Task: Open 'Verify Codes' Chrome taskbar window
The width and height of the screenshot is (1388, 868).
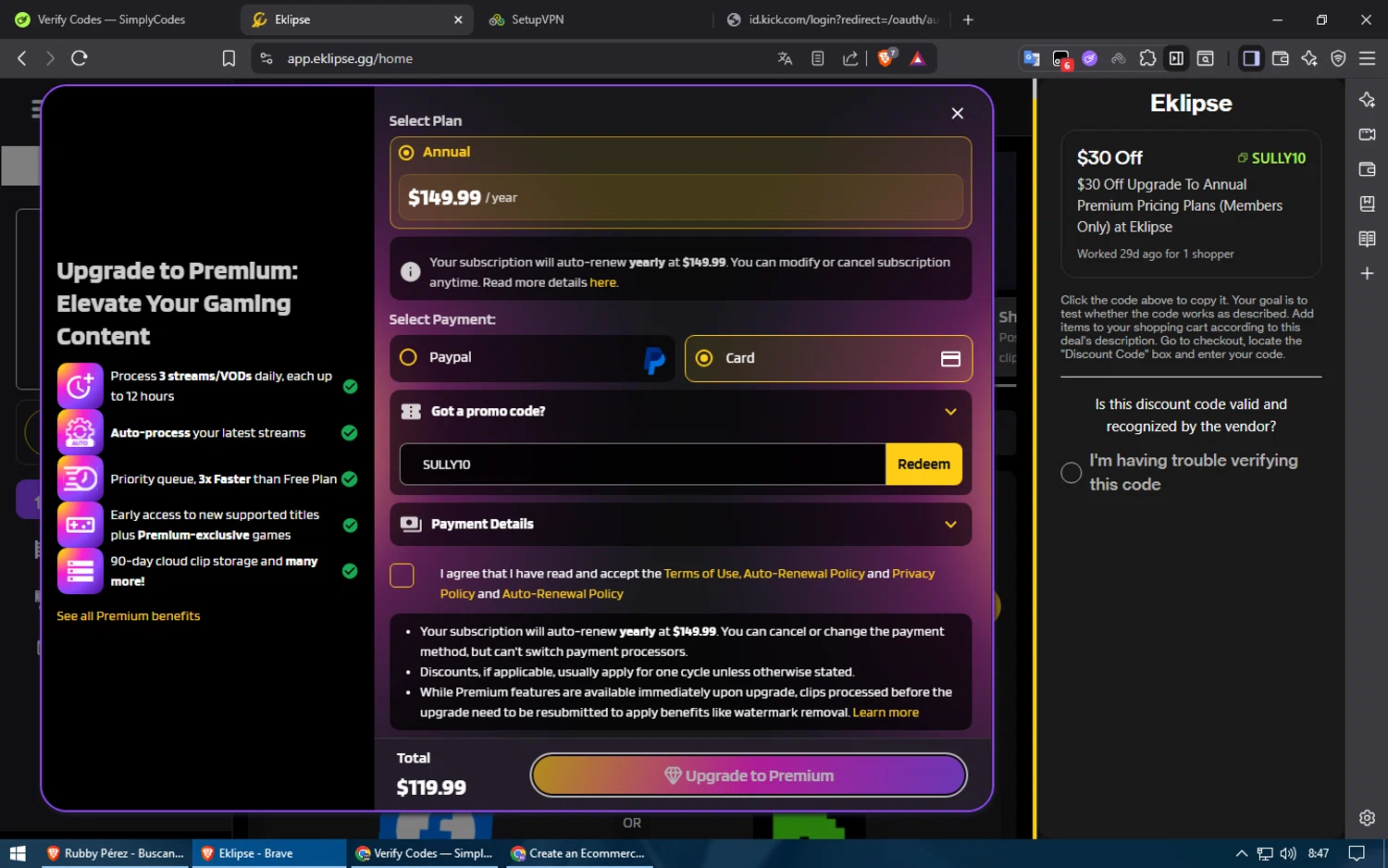Action: pyautogui.click(x=425, y=853)
